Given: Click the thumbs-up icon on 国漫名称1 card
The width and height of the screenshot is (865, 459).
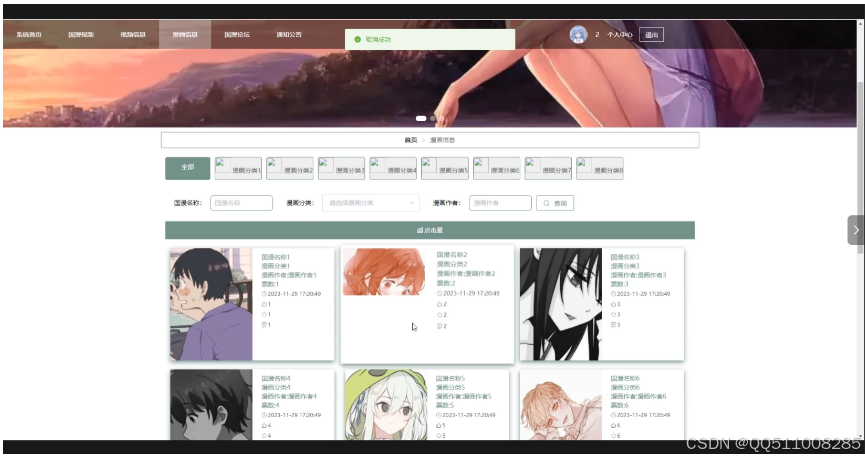Looking at the screenshot, I should [x=264, y=305].
